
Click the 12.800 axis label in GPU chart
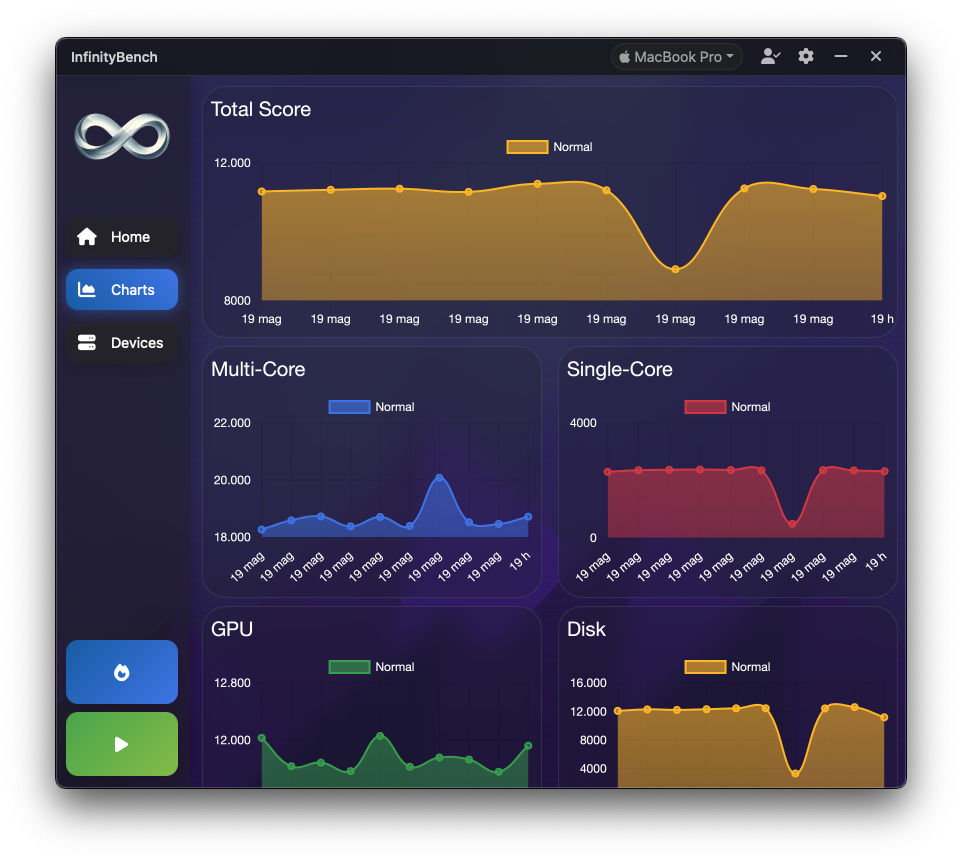[x=232, y=683]
